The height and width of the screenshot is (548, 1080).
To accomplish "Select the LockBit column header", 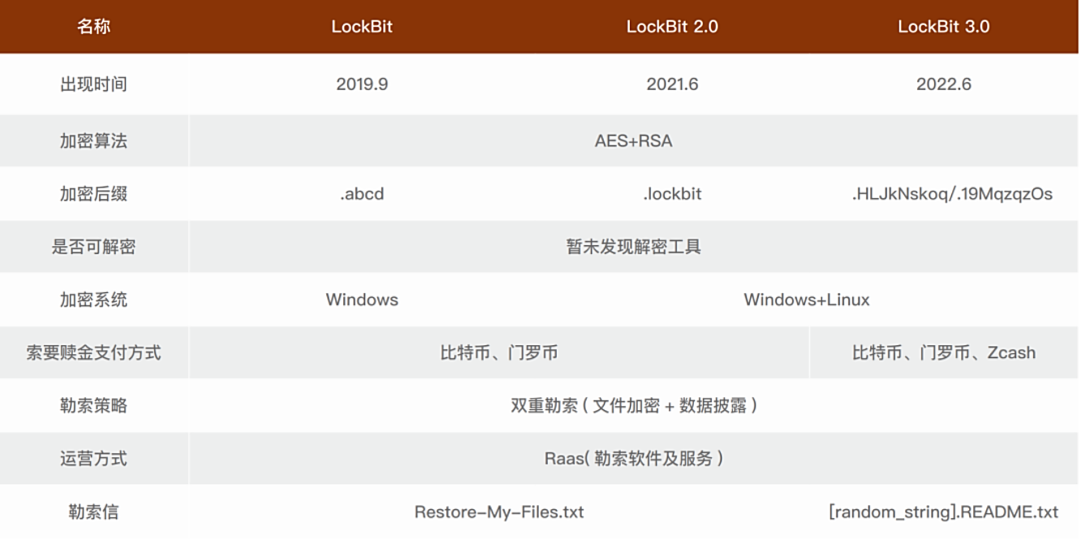I will [362, 27].
